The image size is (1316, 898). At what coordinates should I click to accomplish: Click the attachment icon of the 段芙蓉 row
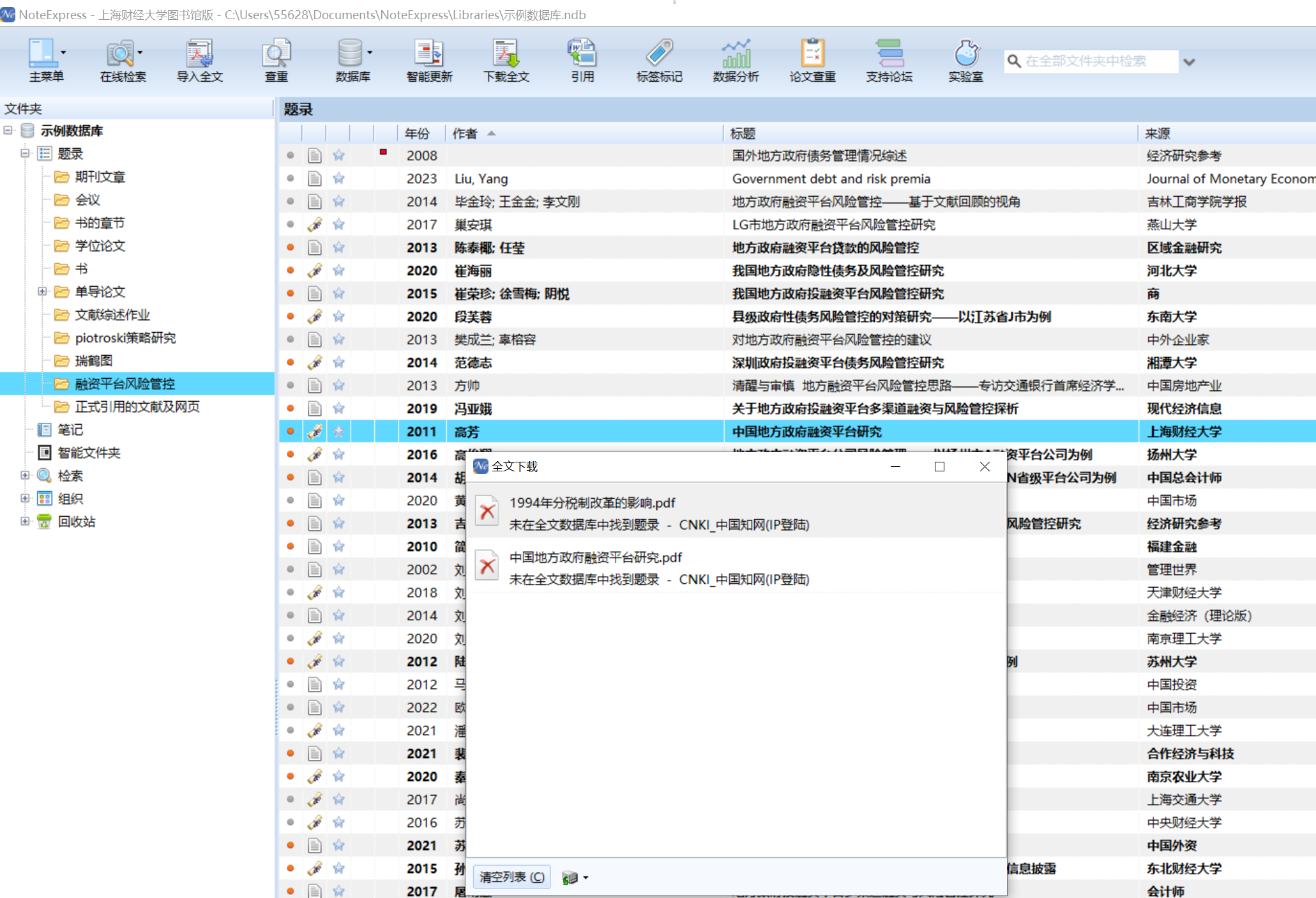point(314,316)
